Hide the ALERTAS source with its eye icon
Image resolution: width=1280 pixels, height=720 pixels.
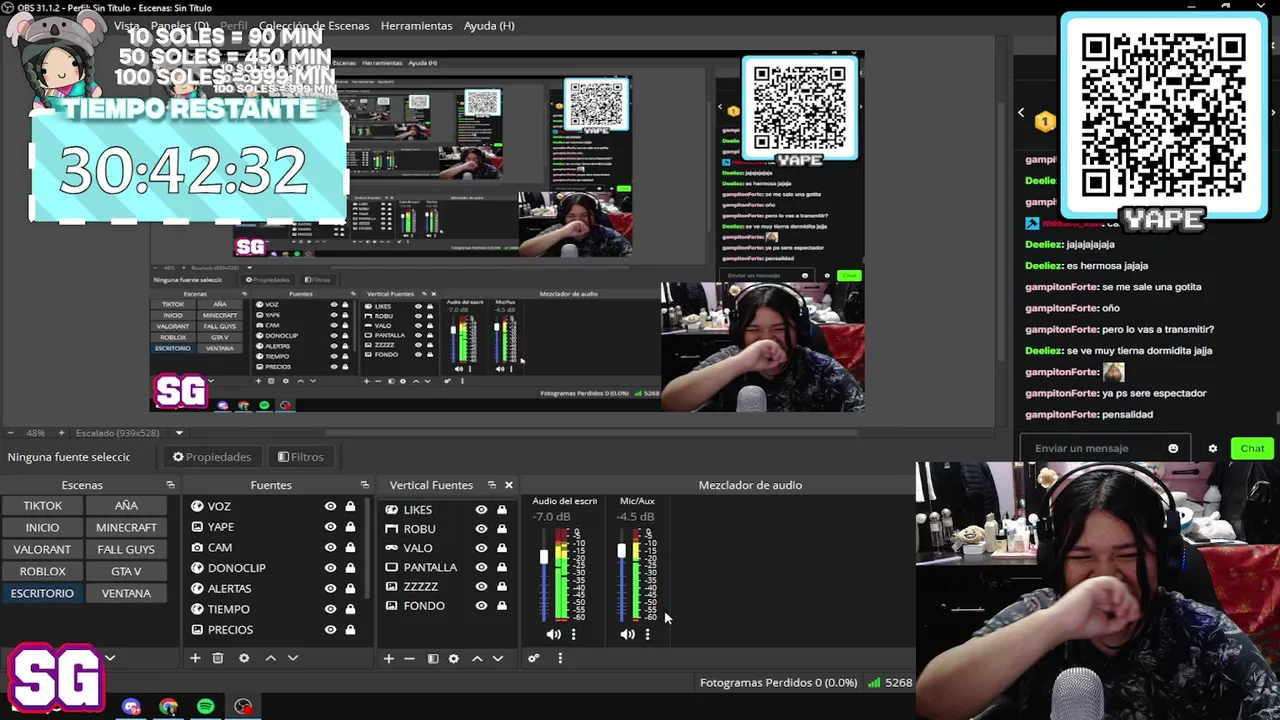tap(330, 588)
